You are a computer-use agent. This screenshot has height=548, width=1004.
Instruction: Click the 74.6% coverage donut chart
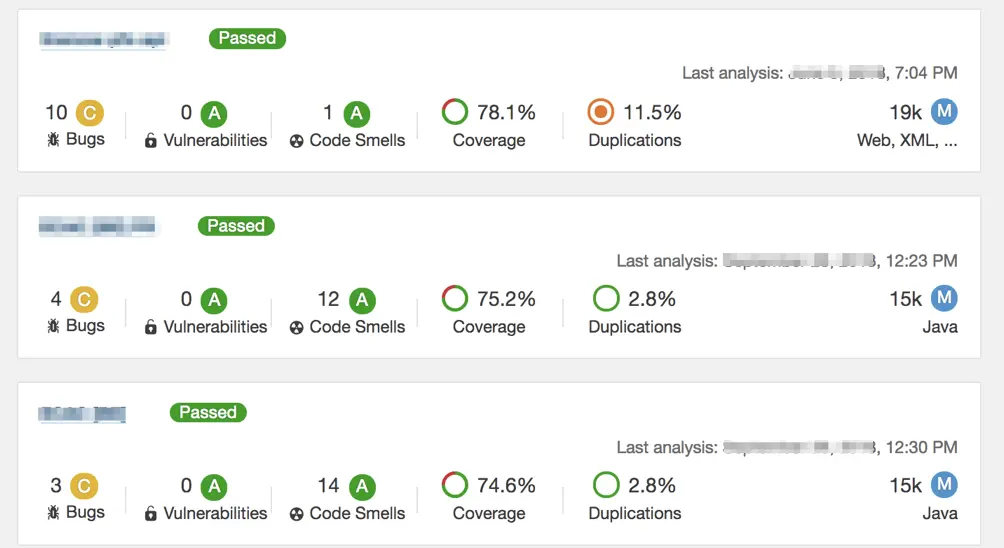(x=455, y=486)
